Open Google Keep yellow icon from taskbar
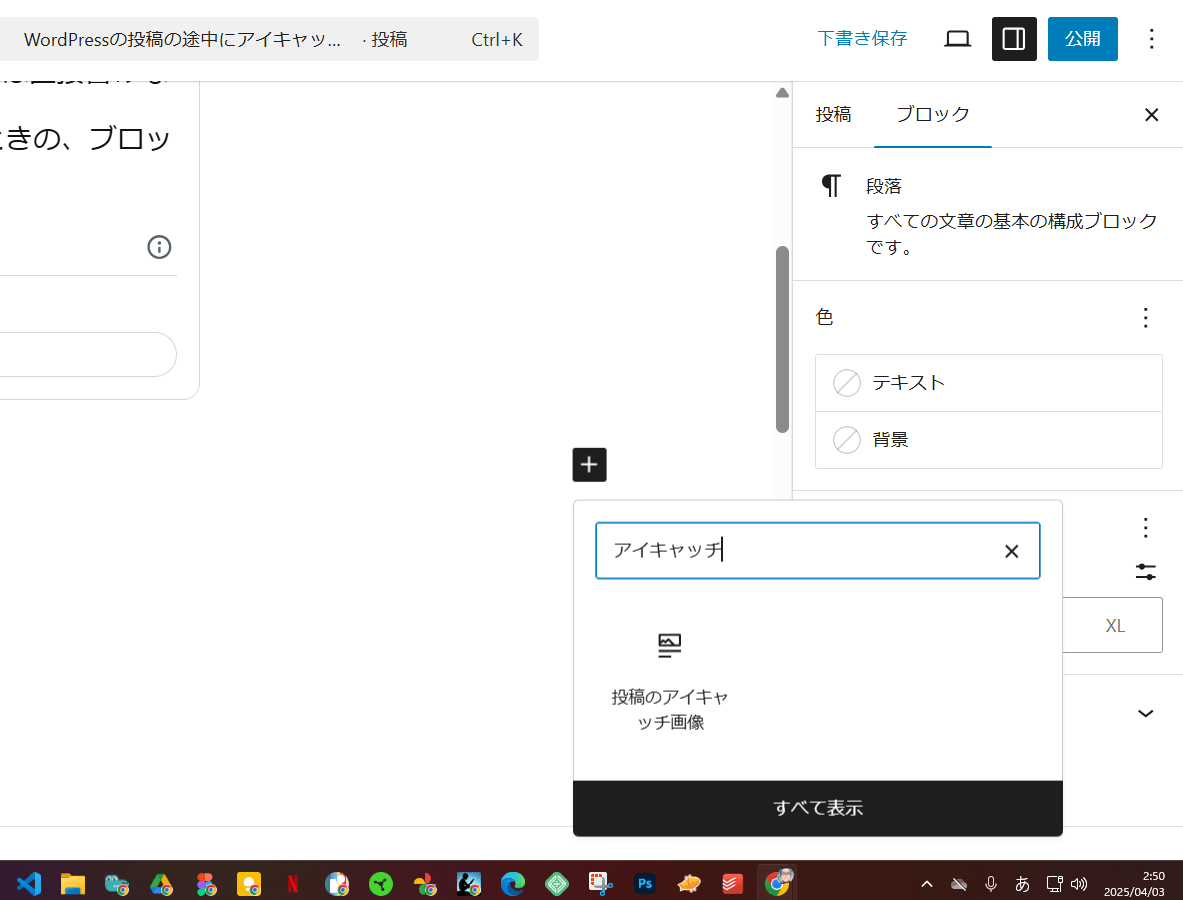 [249, 883]
